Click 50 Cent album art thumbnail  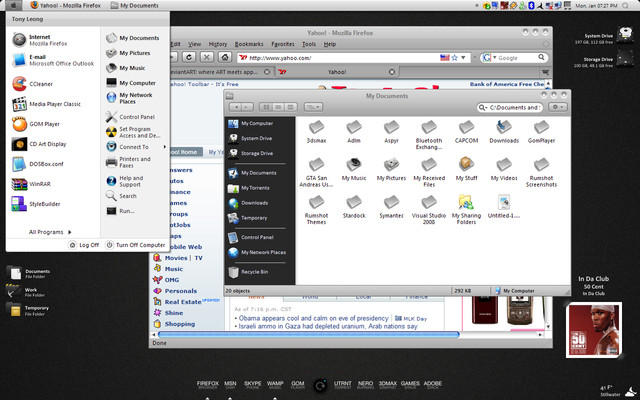(x=594, y=330)
